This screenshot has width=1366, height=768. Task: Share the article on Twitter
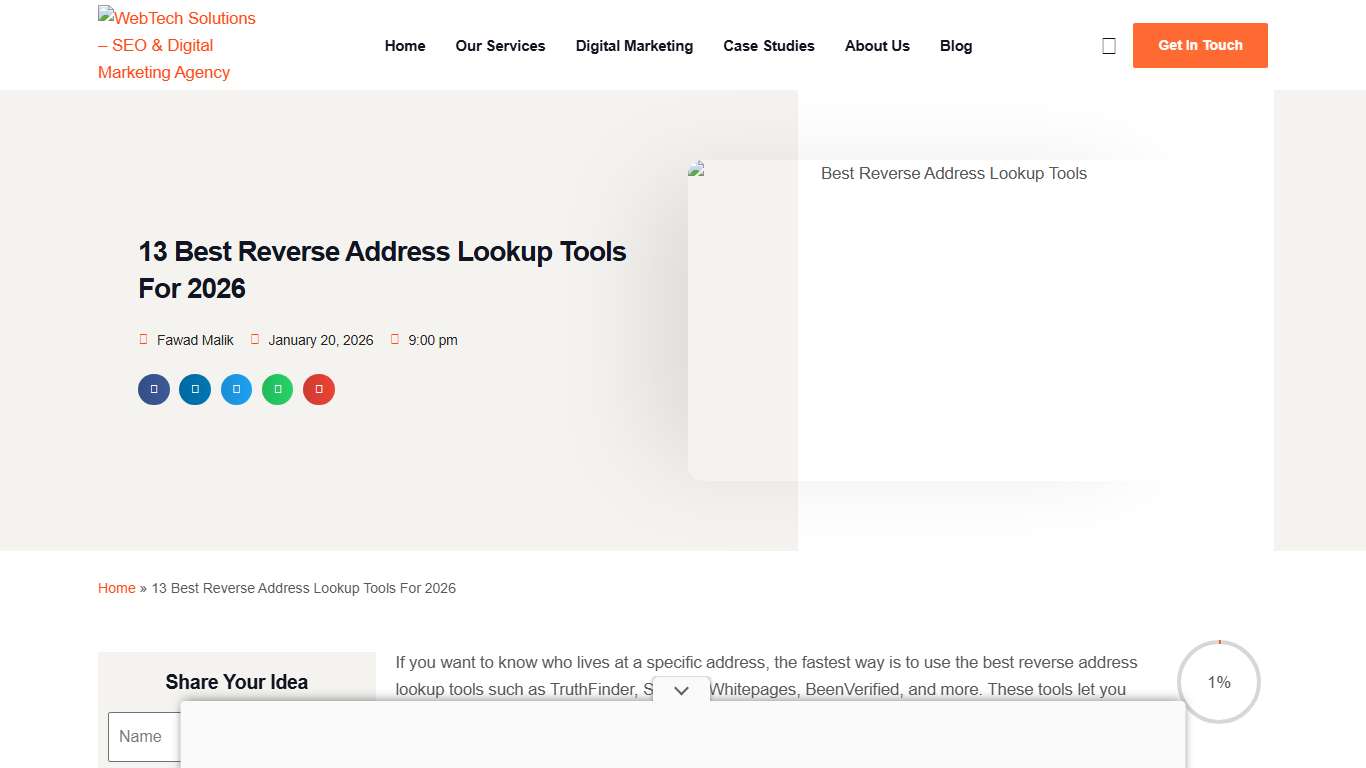point(236,389)
